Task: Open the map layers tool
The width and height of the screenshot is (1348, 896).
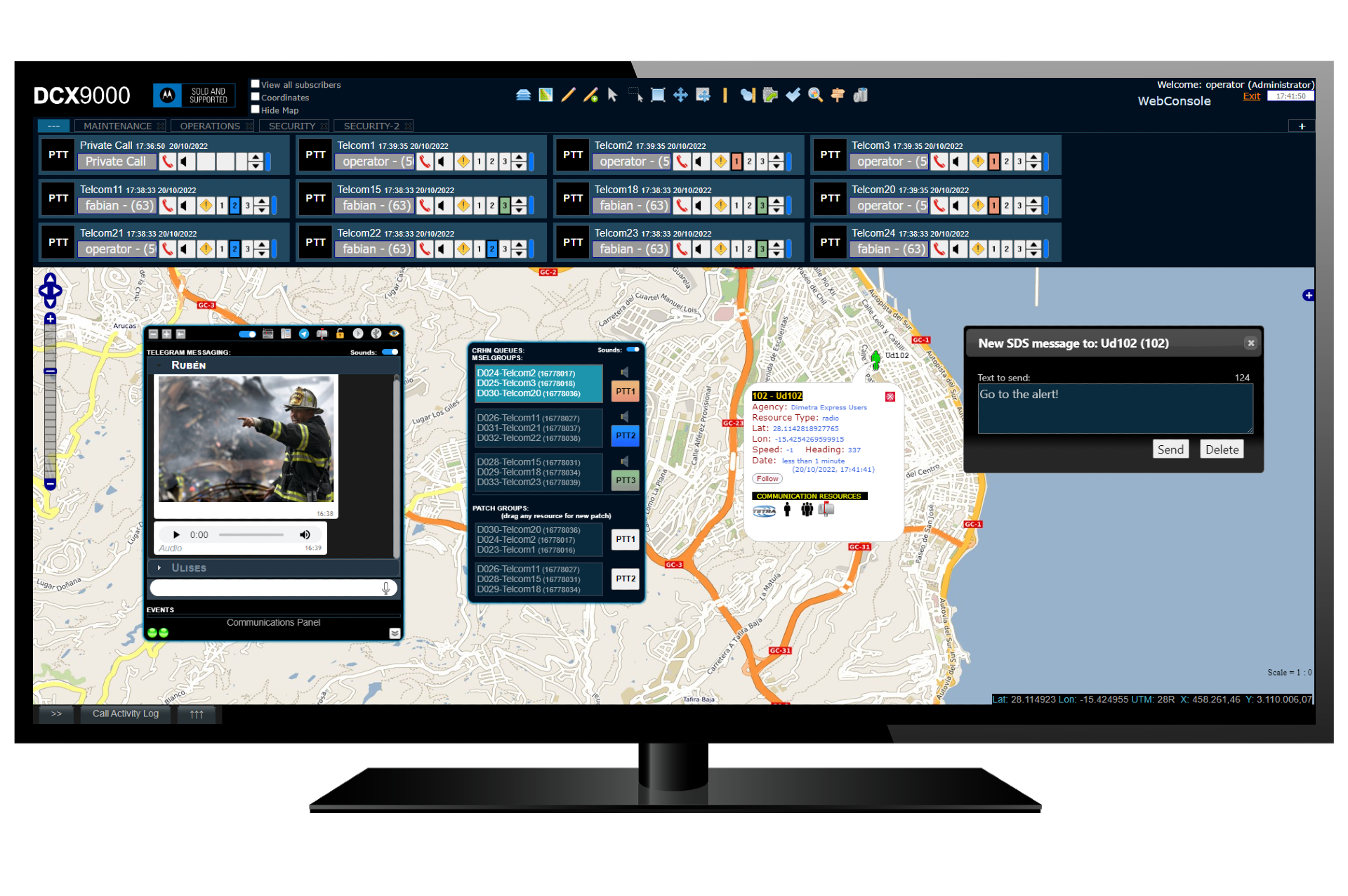Action: [x=523, y=95]
